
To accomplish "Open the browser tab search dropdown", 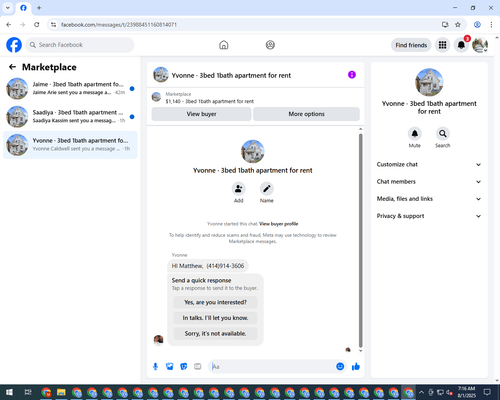I will click(8, 8).
